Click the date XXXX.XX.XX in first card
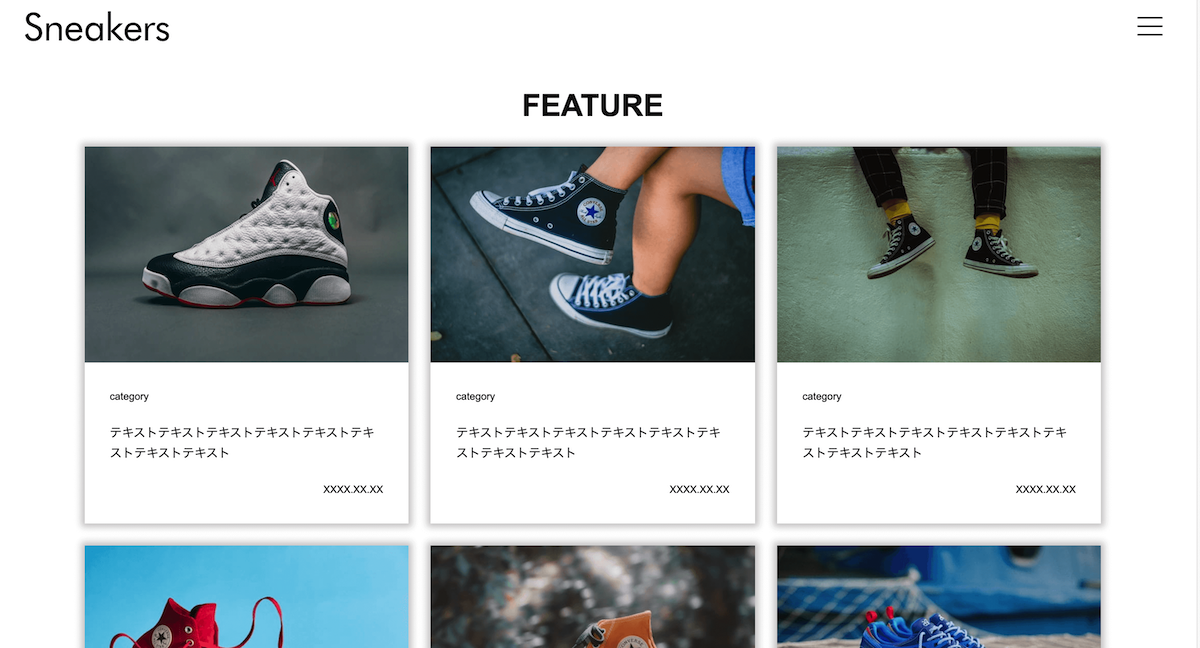 point(353,489)
